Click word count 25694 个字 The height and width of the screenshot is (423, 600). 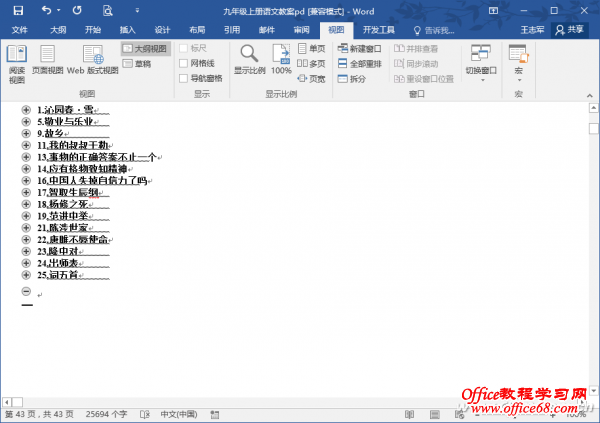point(106,415)
